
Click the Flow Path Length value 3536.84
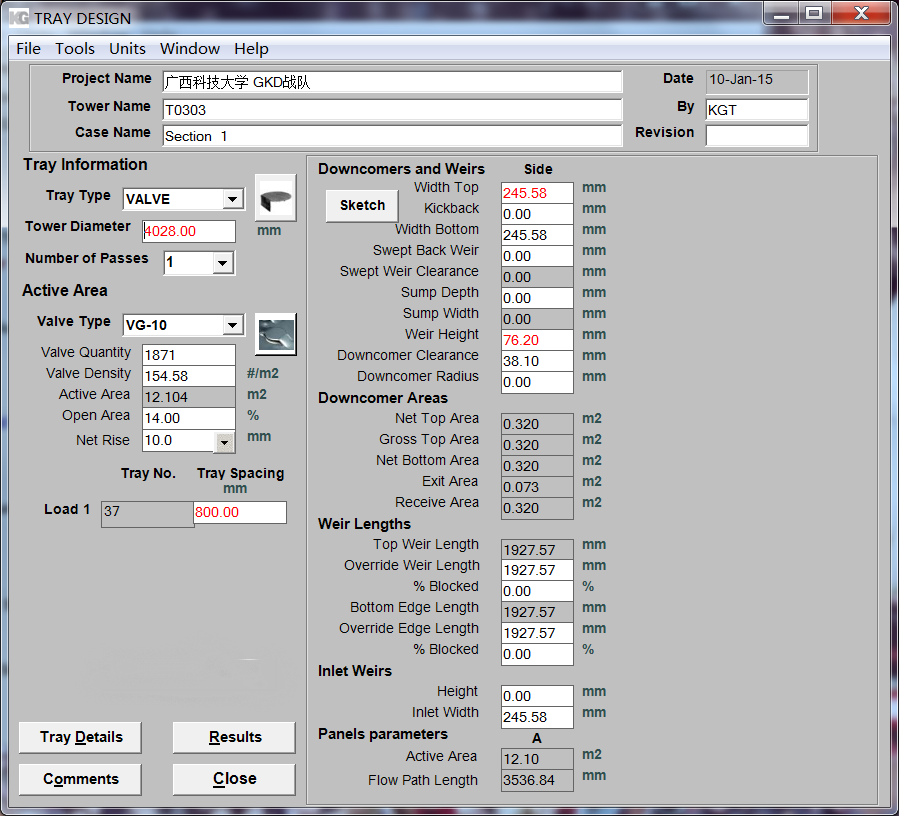click(x=537, y=780)
